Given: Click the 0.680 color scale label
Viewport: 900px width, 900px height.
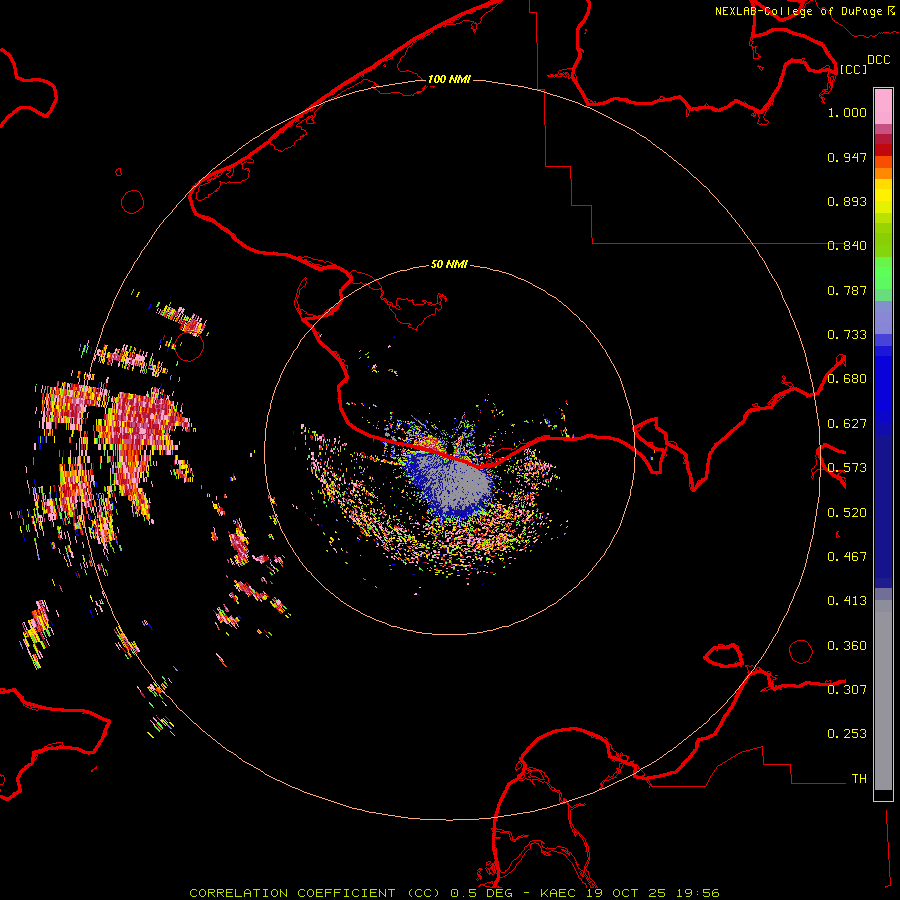Looking at the screenshot, I should coord(847,379).
